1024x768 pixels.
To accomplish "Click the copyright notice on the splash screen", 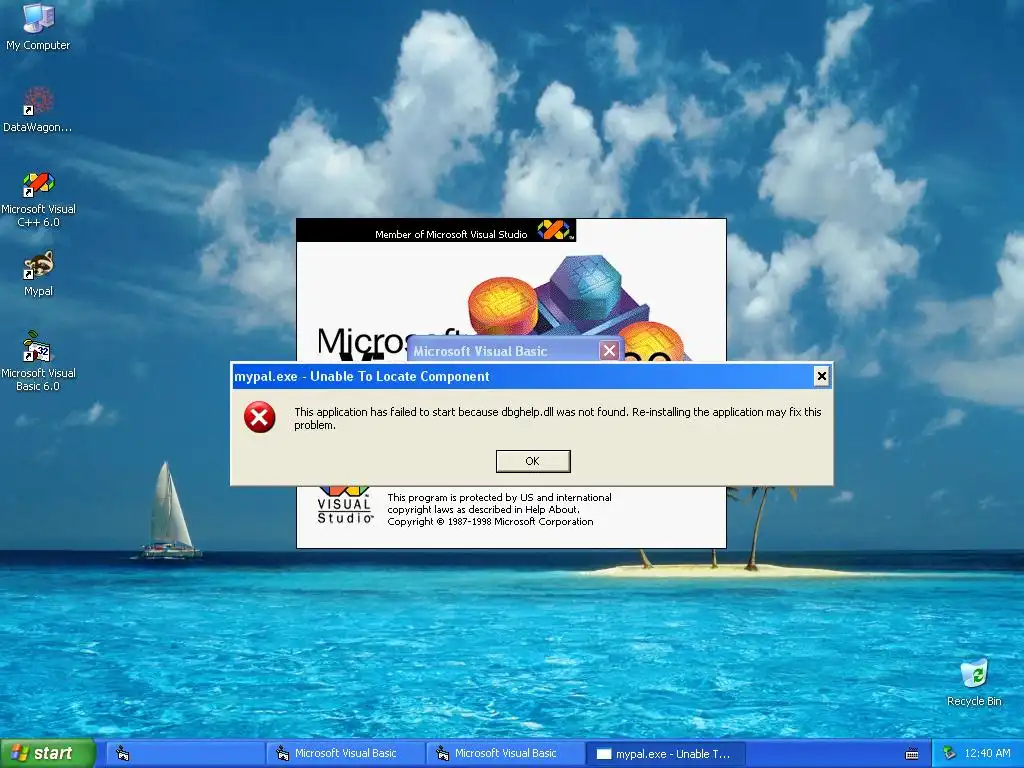I will (499, 509).
